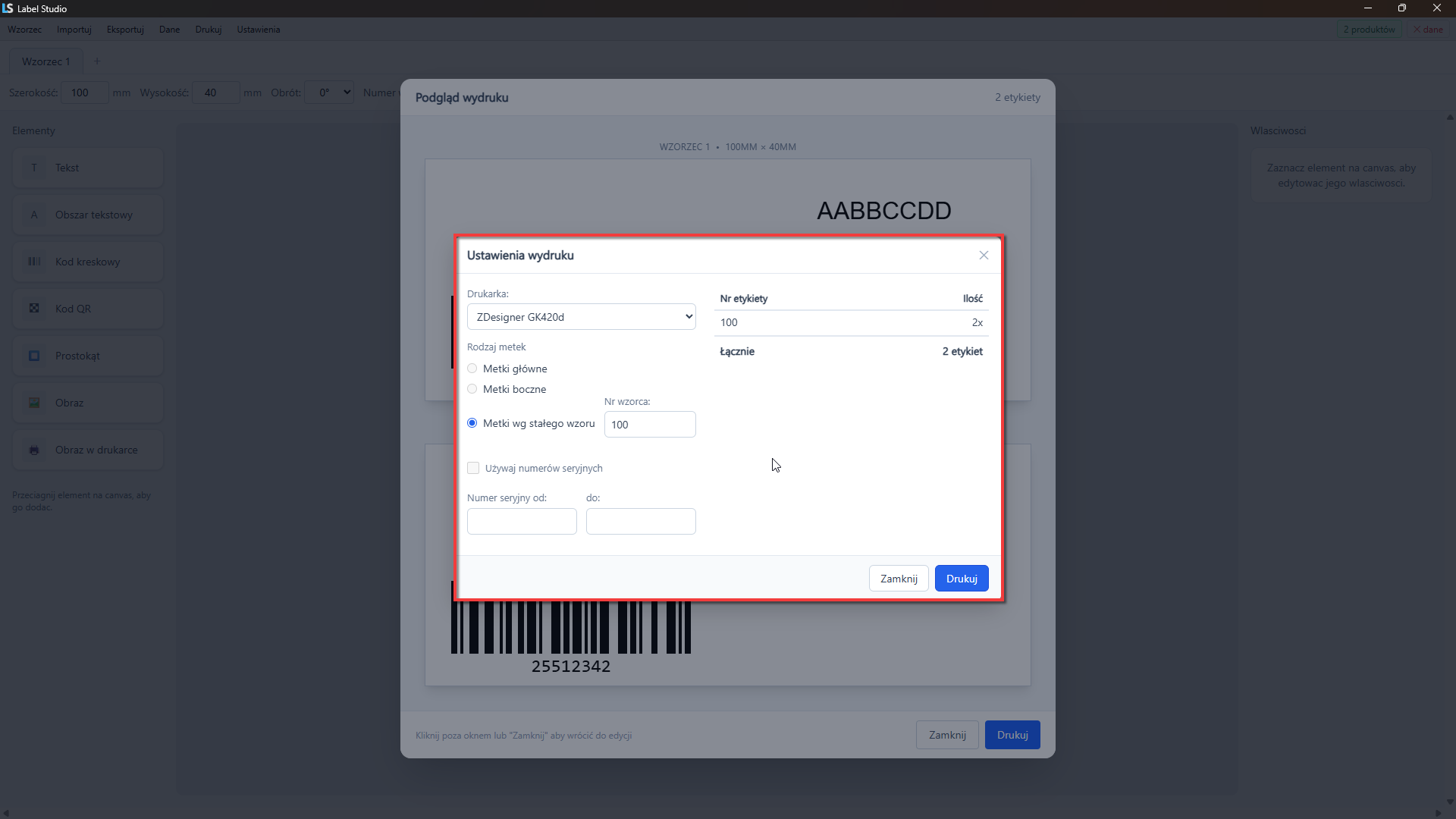Click the Prostokąt rectangle icon
Screen dimensions: 1456x819
click(34, 356)
